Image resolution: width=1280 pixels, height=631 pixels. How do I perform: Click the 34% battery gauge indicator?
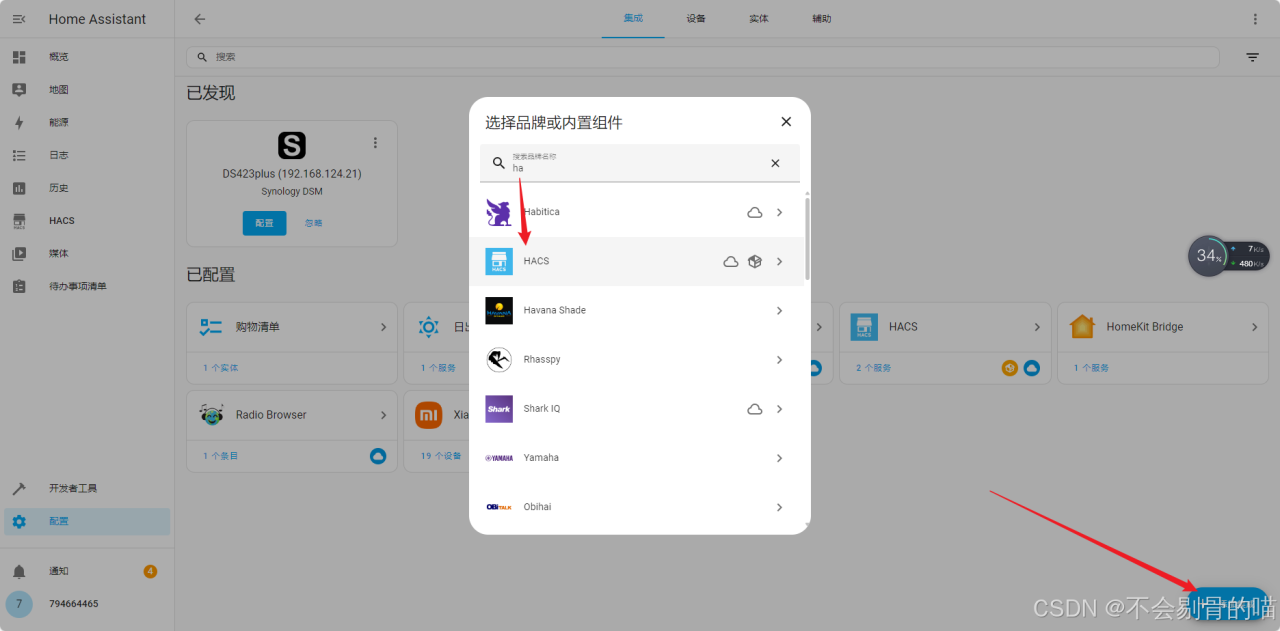click(1208, 256)
